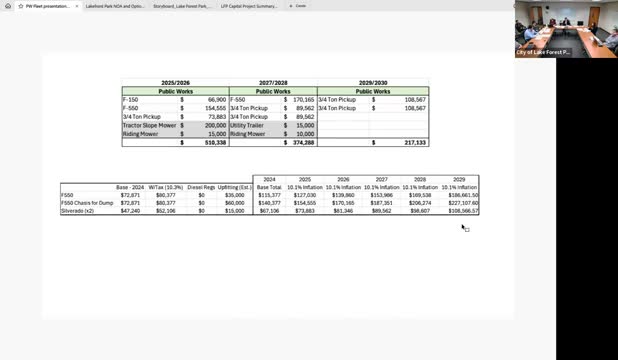Click the 154,555 amount in top table
This screenshot has width=618, height=360.
point(215,108)
